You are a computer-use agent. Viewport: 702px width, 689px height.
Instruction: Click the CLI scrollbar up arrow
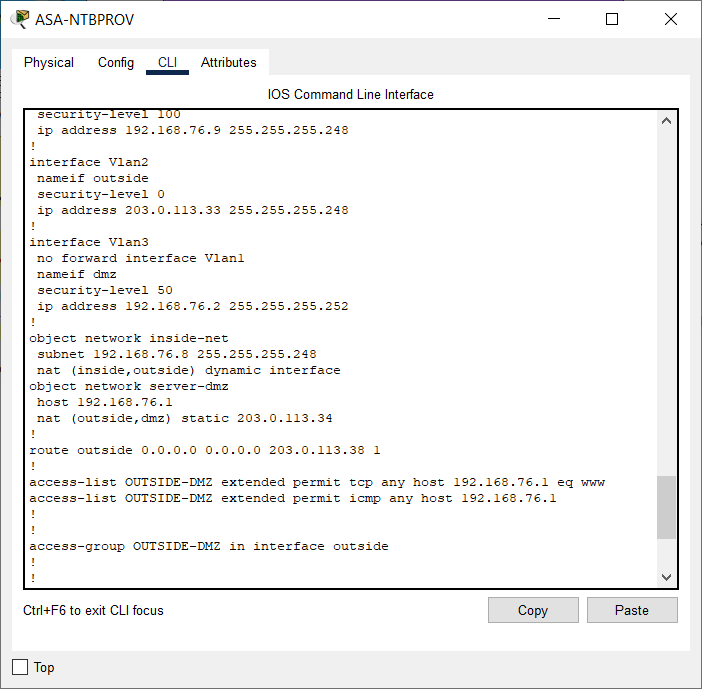pos(667,121)
